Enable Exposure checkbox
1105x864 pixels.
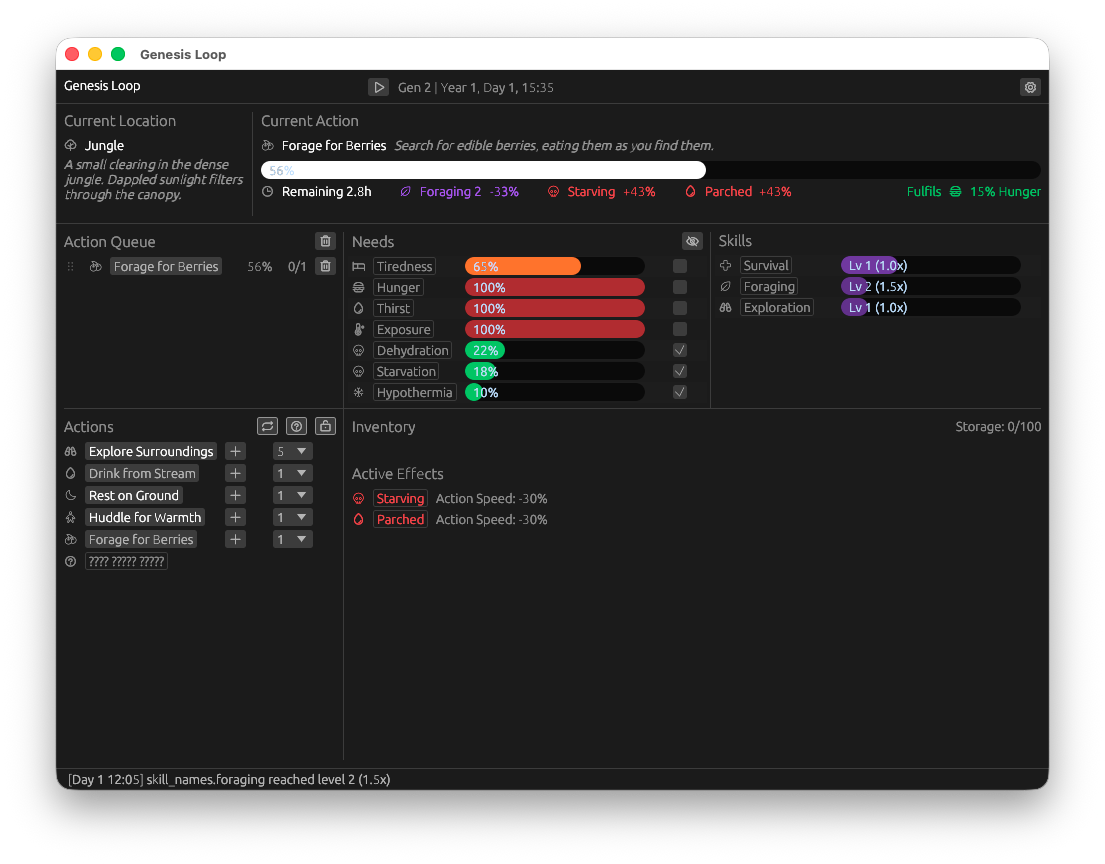pos(680,329)
